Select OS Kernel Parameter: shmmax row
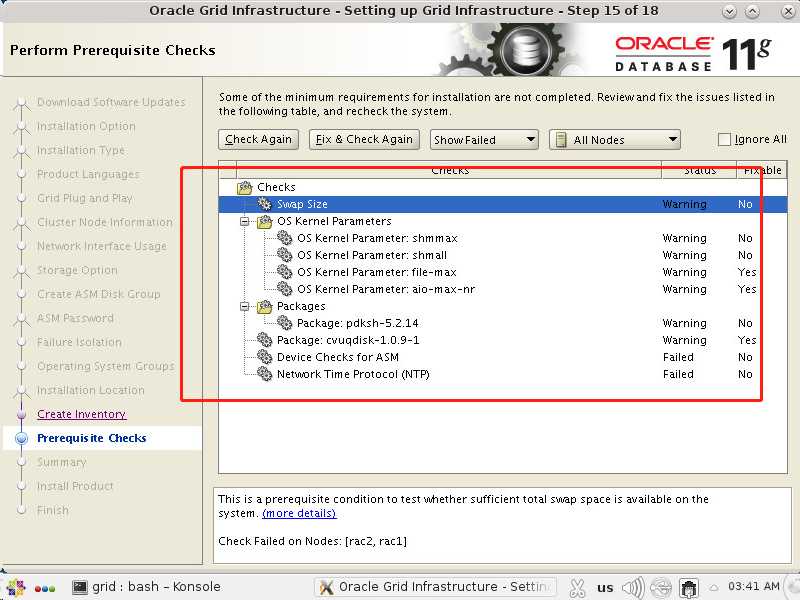Screen dimensions: 800x600 coord(503,238)
